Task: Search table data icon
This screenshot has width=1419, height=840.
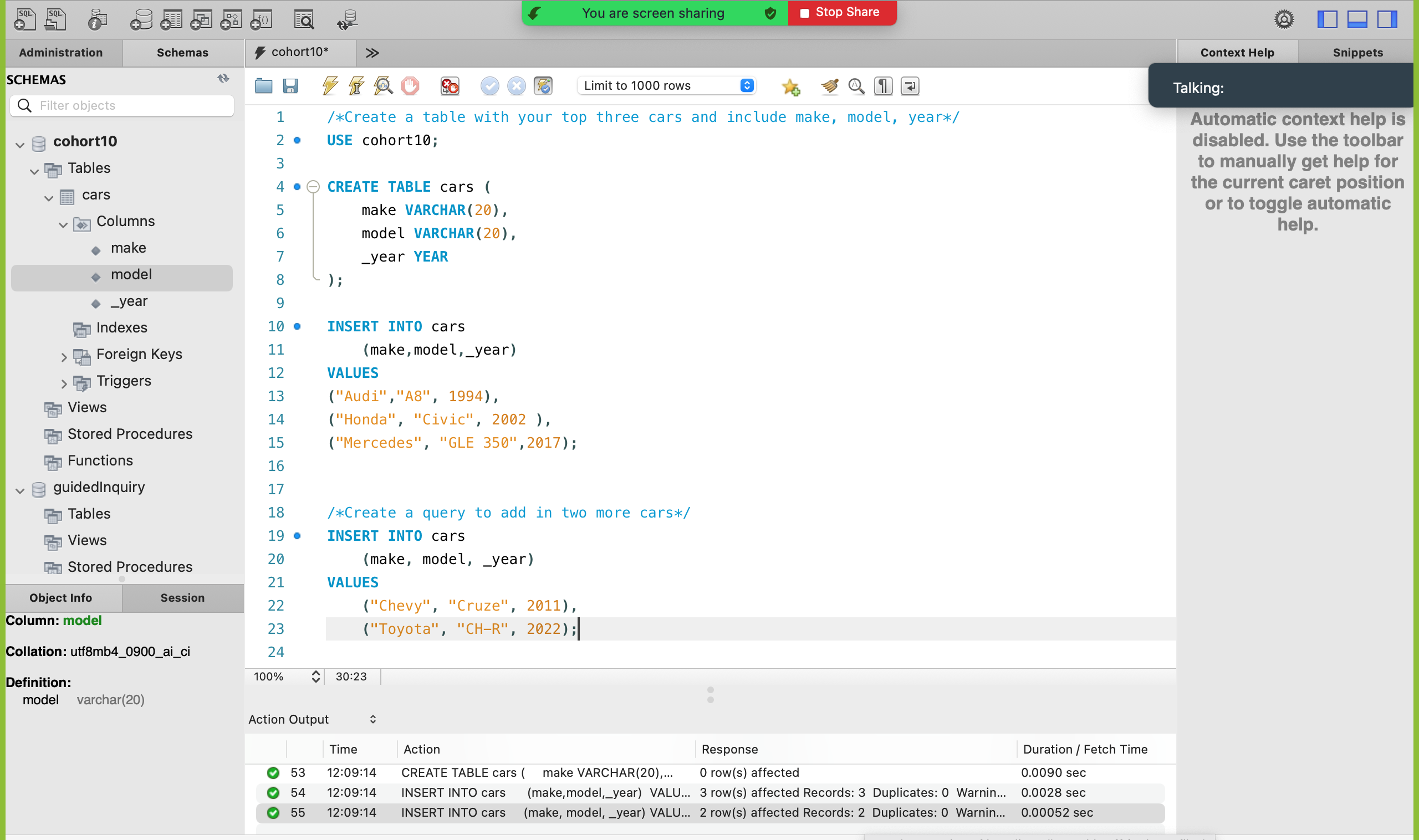Action: [x=304, y=20]
